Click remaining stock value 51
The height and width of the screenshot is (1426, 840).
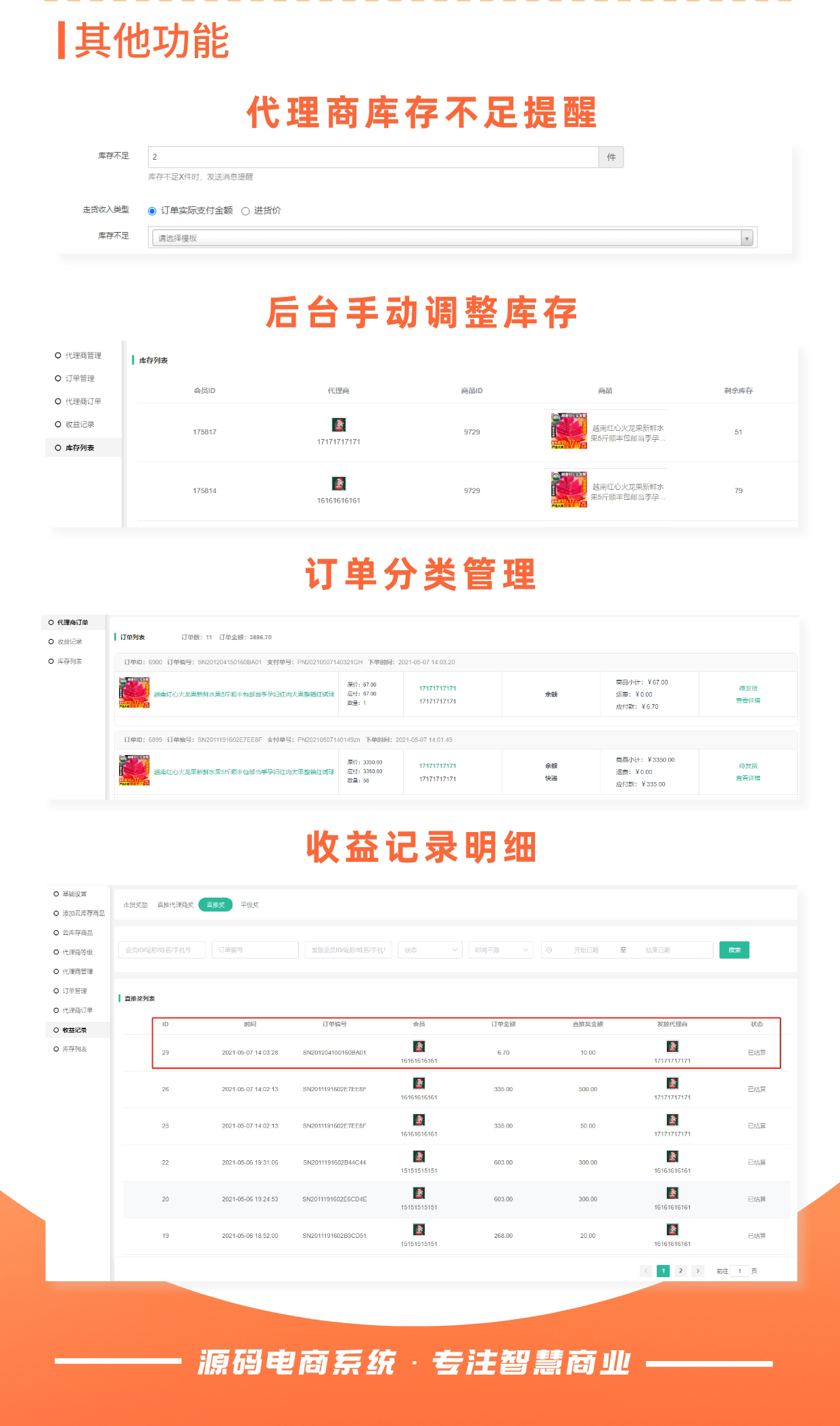739,432
